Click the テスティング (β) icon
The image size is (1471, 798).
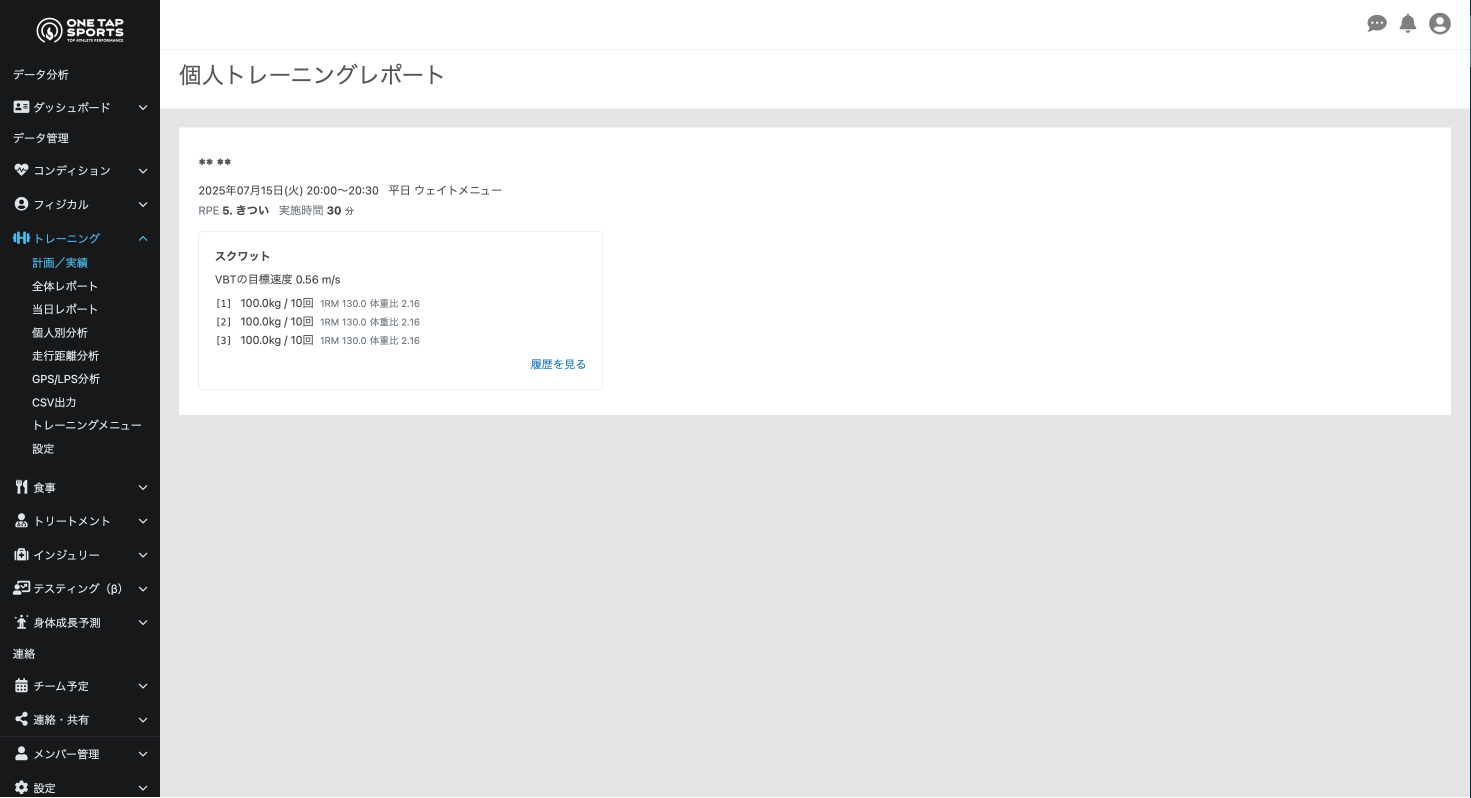[21, 588]
